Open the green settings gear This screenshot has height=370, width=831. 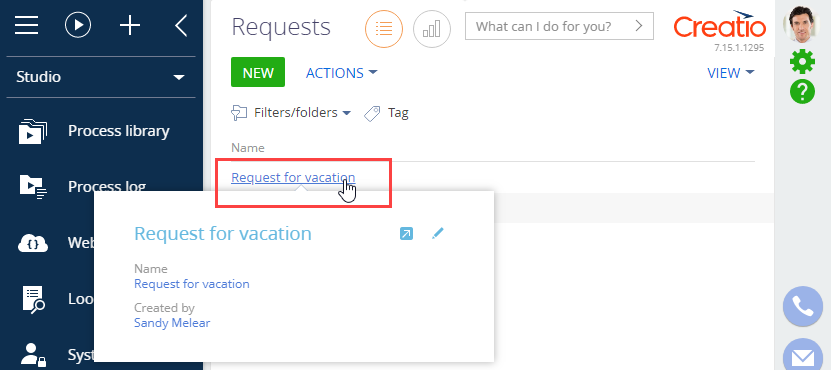pyautogui.click(x=802, y=62)
